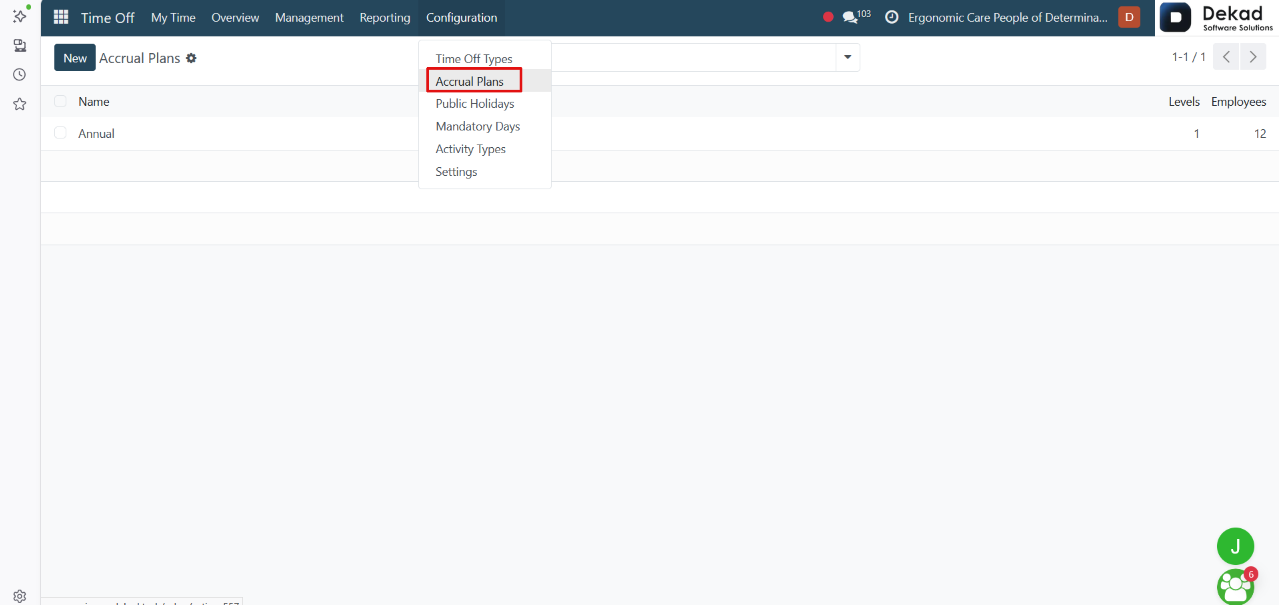Viewport: 1279px width, 605px height.
Task: Tick the checkbox for the Annual row
Action: click(x=60, y=133)
